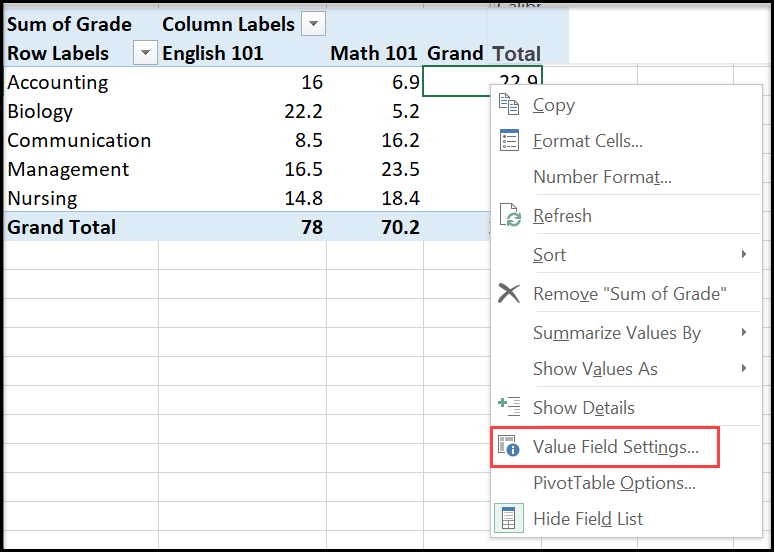Select Nursing English value 14.8
The height and width of the screenshot is (552, 774).
(303, 198)
